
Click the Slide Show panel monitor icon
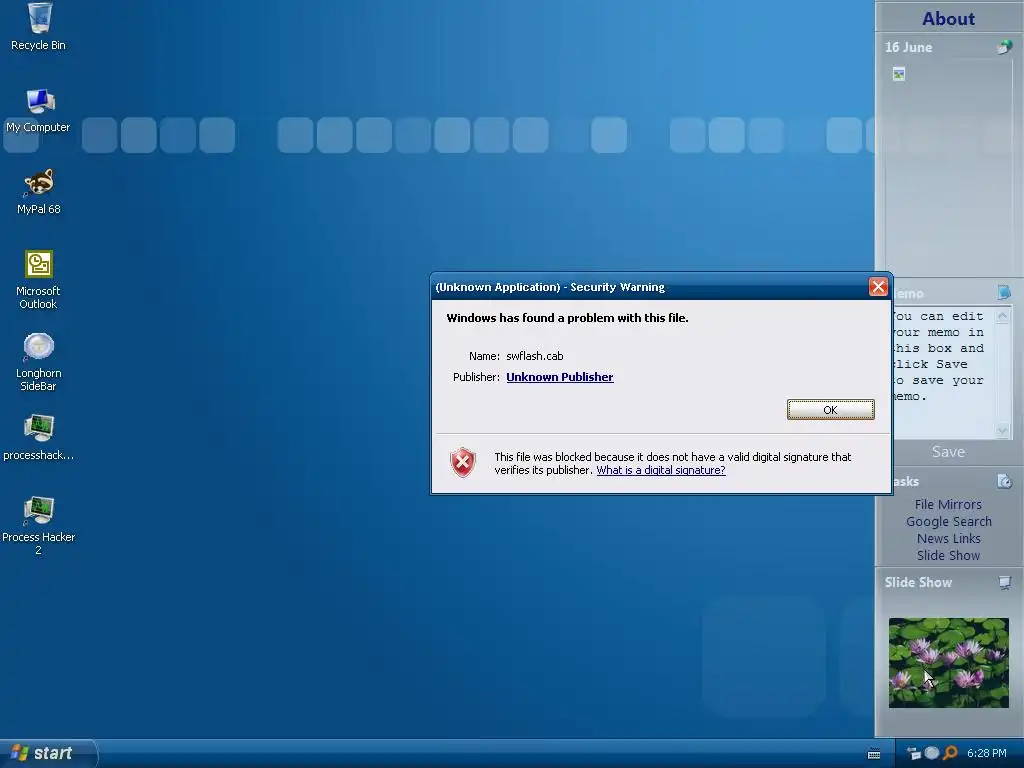[x=1004, y=583]
